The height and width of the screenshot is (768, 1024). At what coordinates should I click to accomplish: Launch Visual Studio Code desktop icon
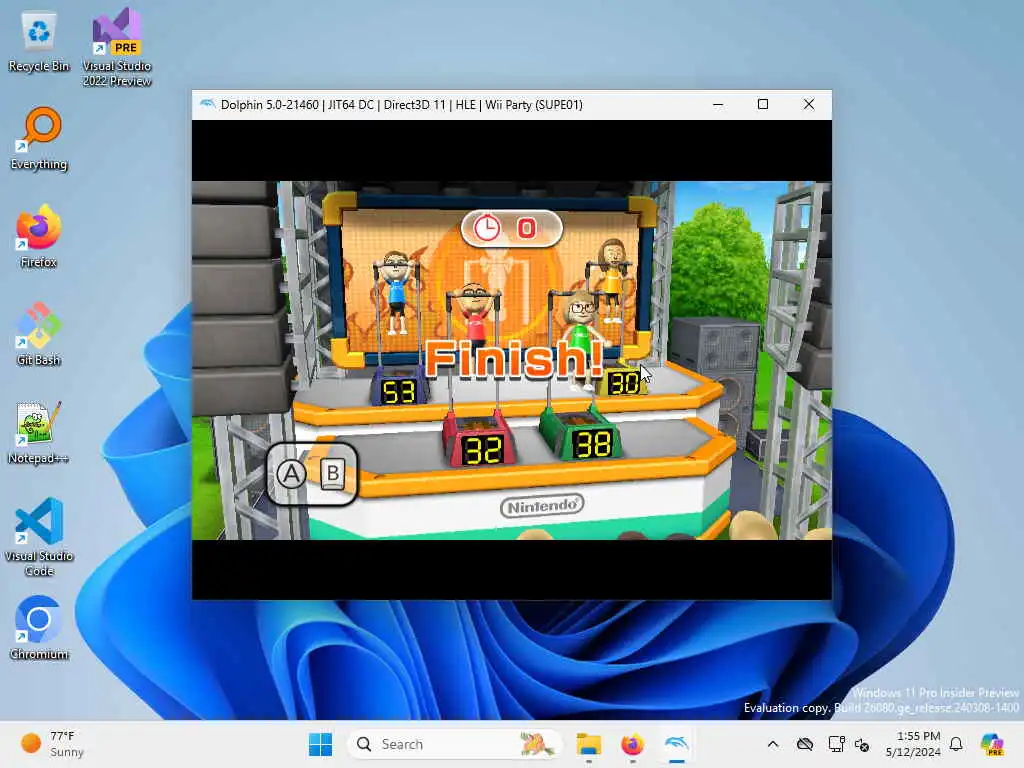[39, 537]
